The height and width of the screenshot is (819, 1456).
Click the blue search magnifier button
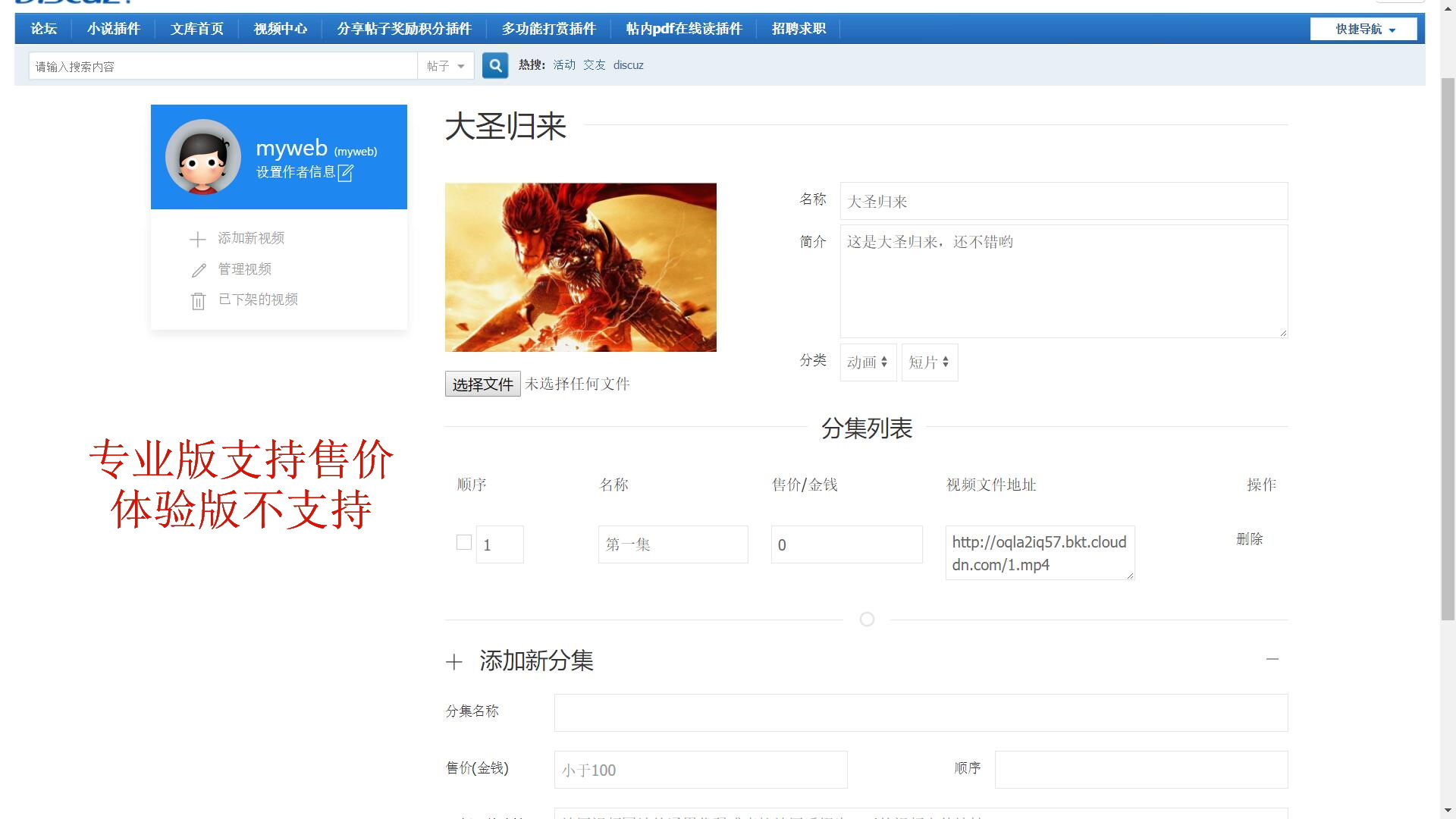coord(495,66)
